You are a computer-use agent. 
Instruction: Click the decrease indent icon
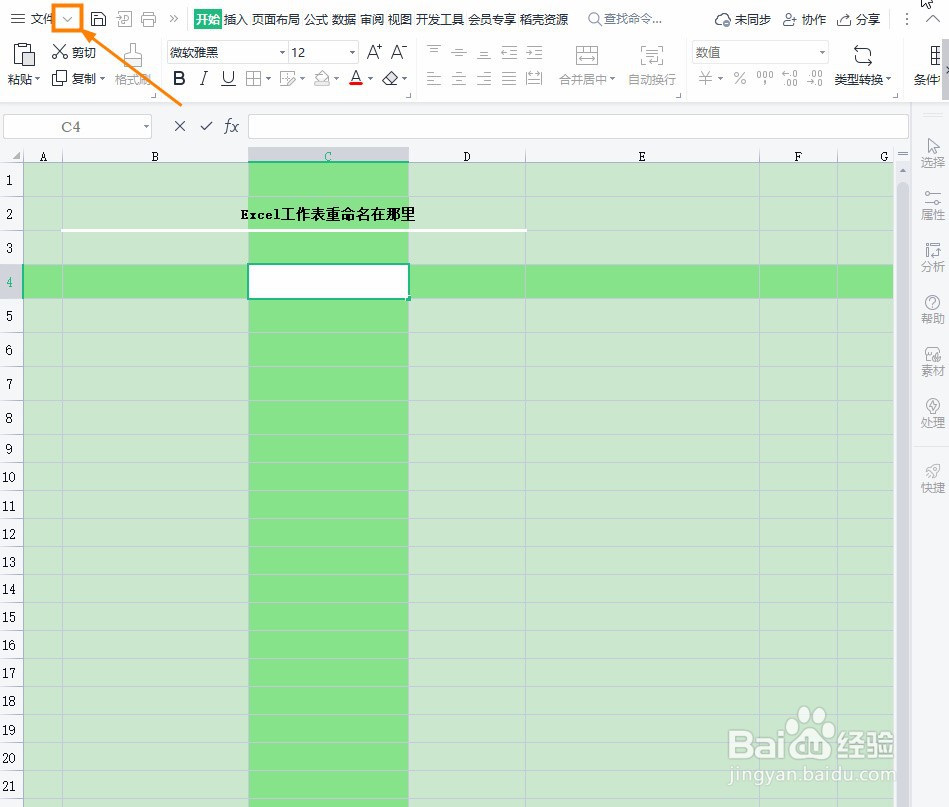click(509, 53)
